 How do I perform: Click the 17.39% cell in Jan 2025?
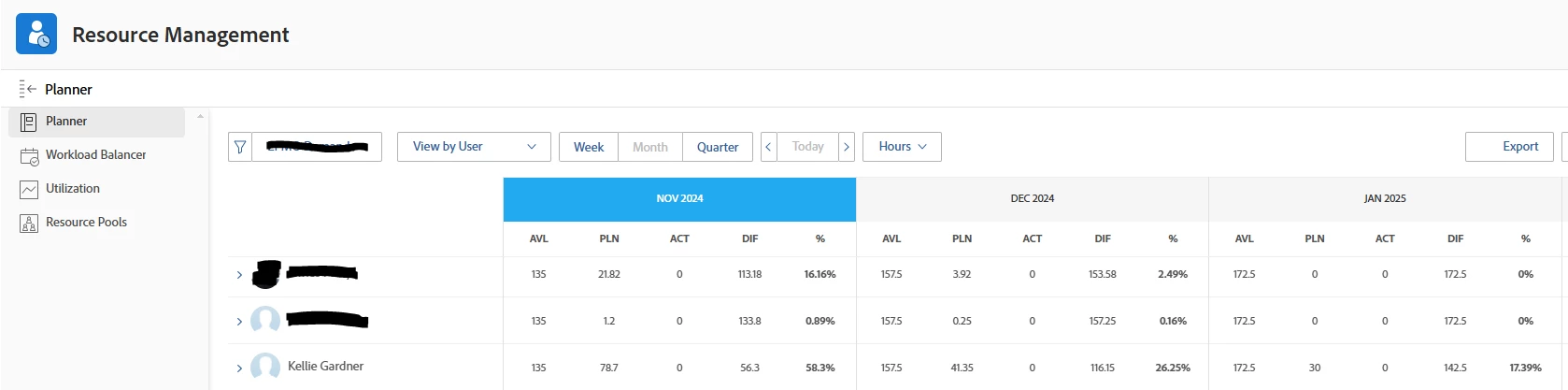point(1525,368)
